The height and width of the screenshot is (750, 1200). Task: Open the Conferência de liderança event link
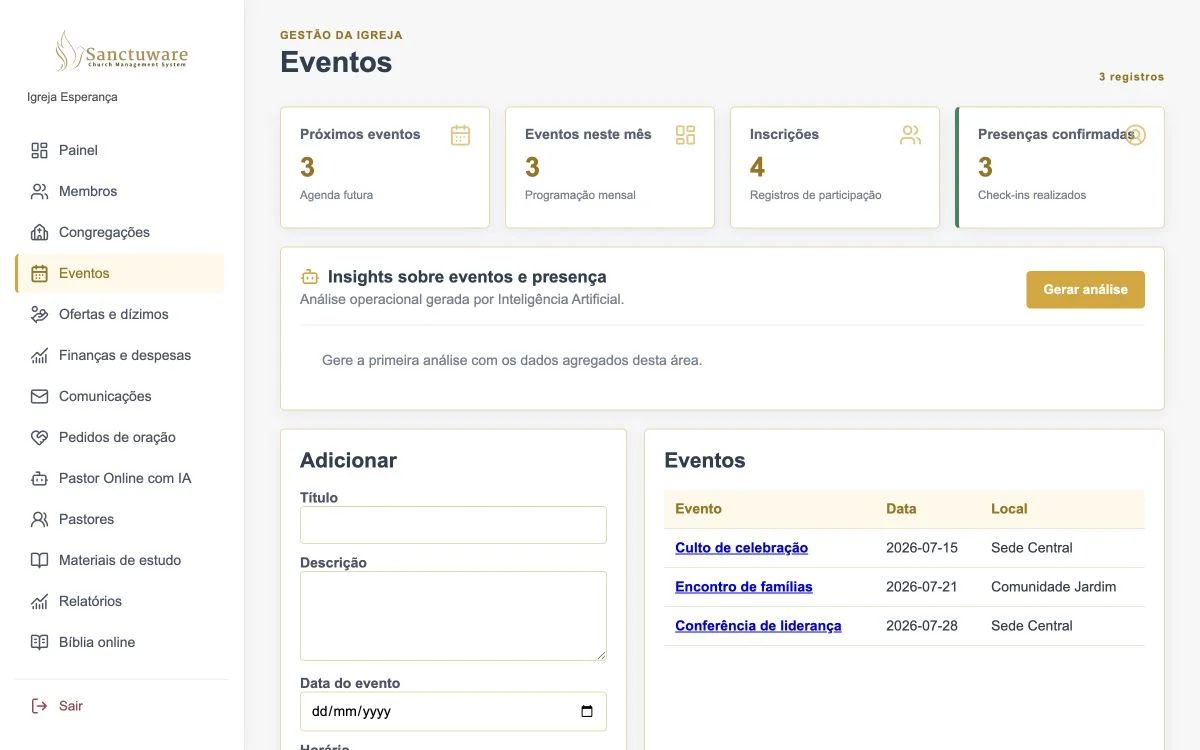pyautogui.click(x=758, y=626)
